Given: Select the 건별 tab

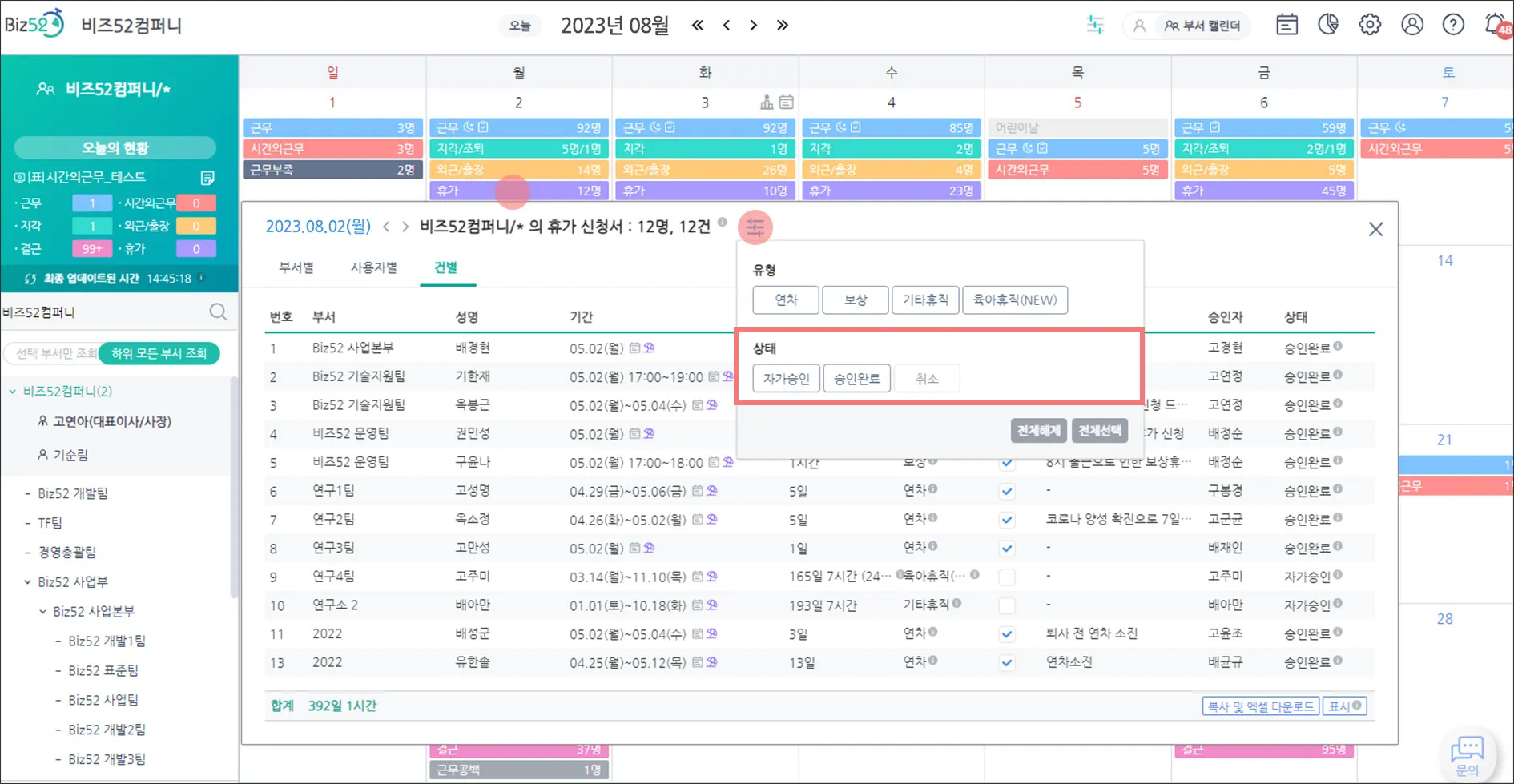Looking at the screenshot, I should pos(446,267).
